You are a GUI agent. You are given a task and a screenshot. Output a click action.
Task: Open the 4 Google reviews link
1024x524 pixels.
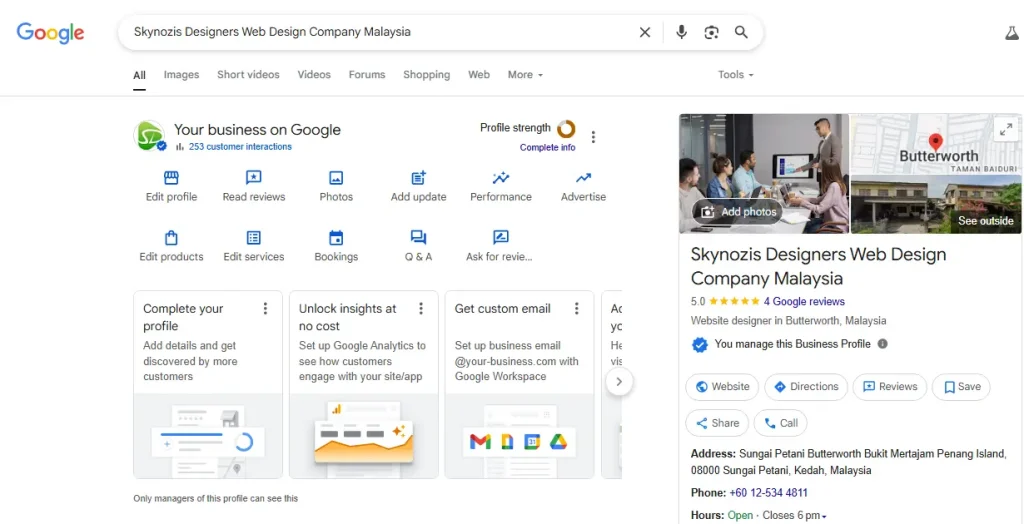tap(804, 301)
